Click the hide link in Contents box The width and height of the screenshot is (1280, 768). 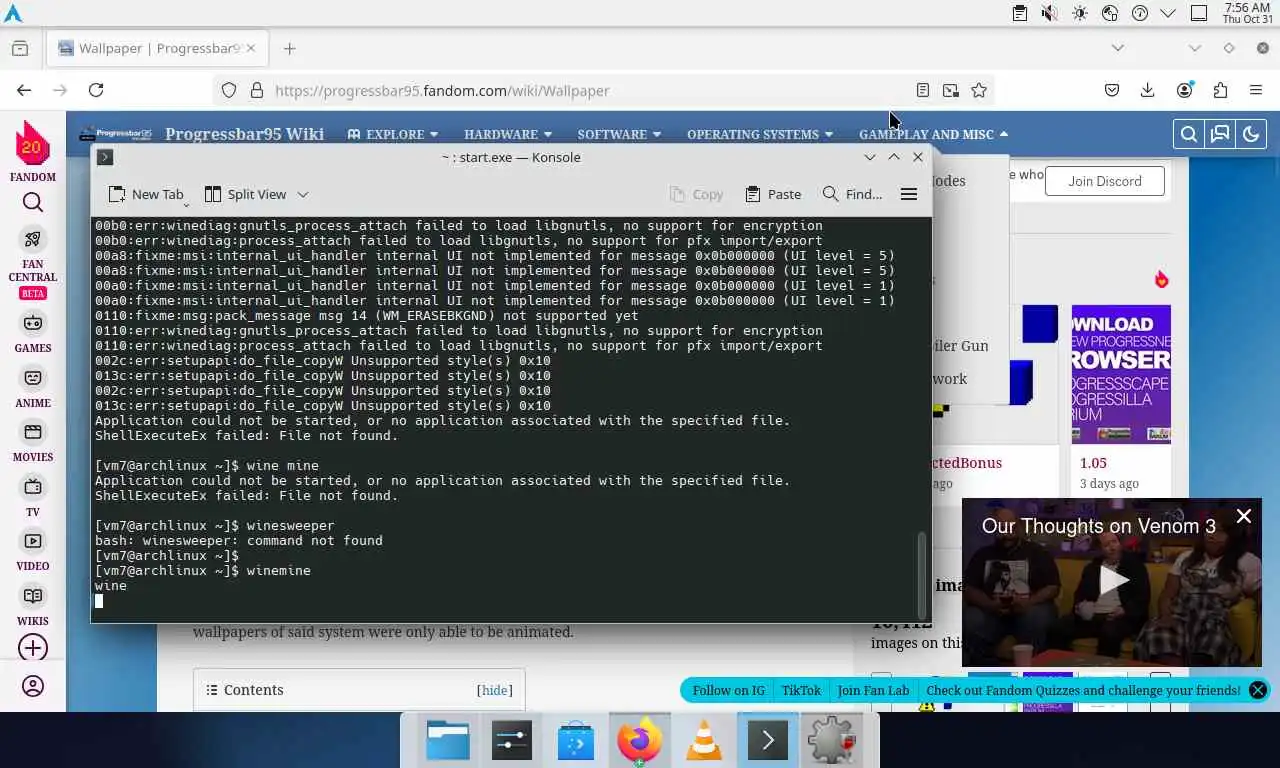[494, 690]
